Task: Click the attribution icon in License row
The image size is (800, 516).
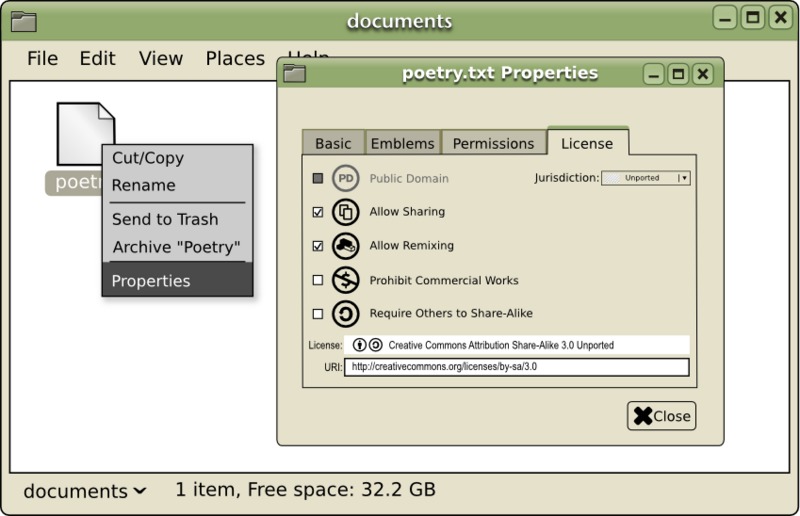Action: (x=360, y=345)
